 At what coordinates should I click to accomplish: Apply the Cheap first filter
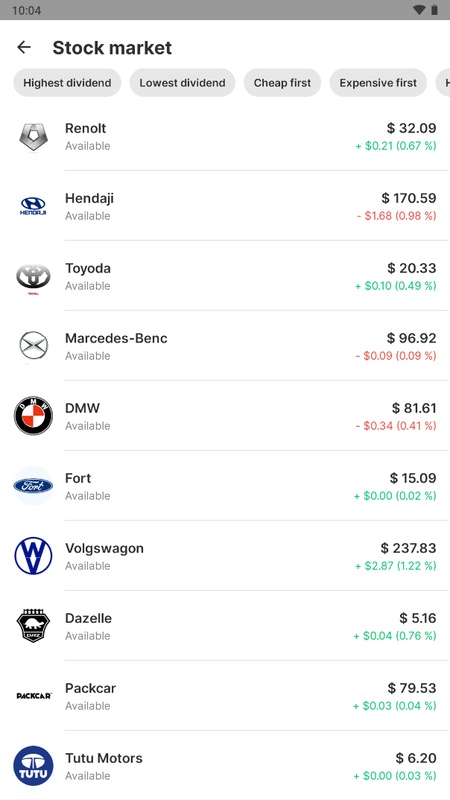[282, 83]
